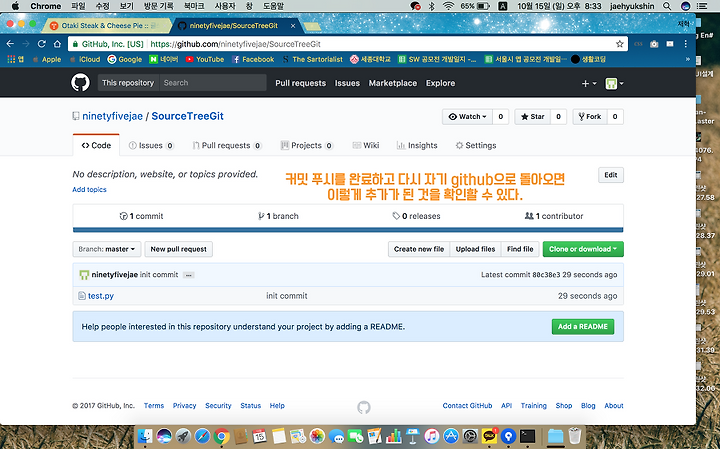The image size is (720, 449).
Task: Click the New pull request button
Action: click(179, 249)
